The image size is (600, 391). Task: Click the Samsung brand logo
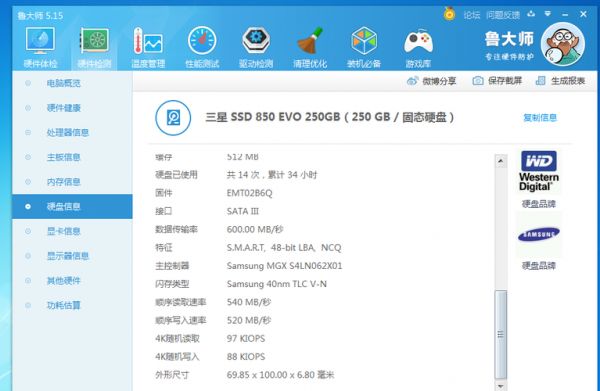click(x=539, y=235)
